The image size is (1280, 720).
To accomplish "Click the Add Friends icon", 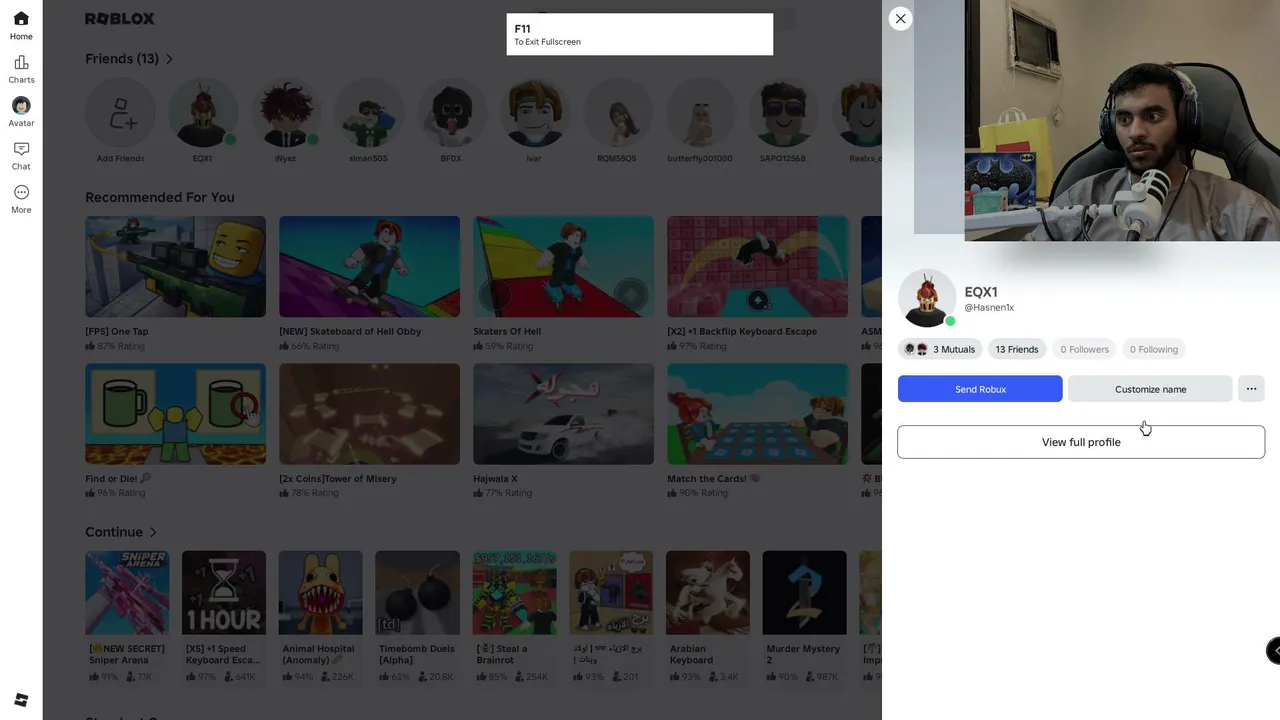I will pyautogui.click(x=120, y=113).
